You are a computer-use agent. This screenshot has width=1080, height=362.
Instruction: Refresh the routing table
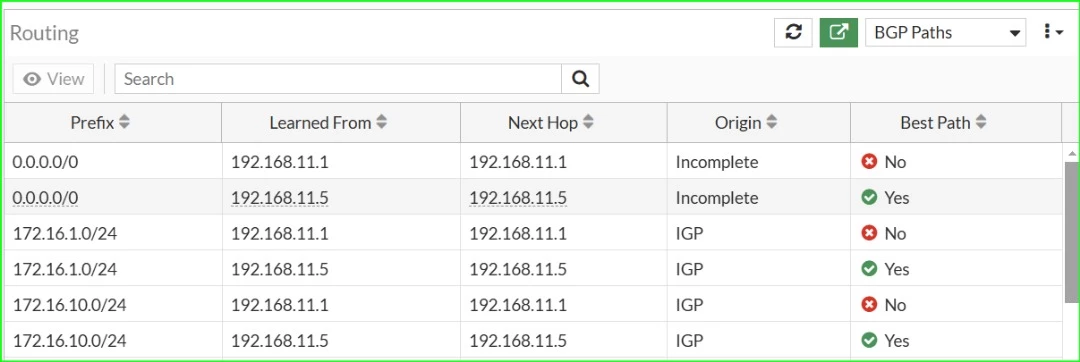tap(793, 32)
